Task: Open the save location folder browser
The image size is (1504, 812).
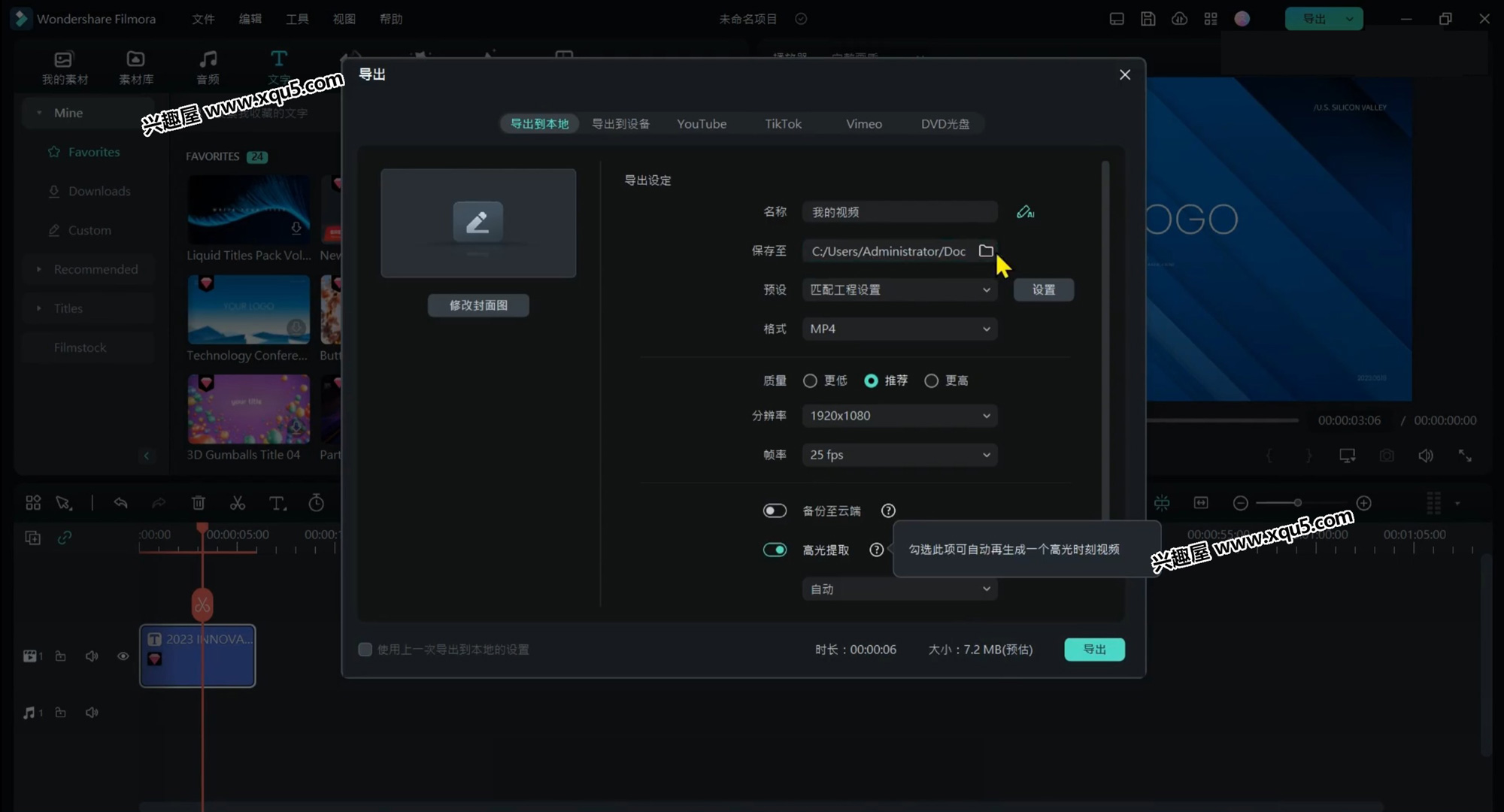Action: point(986,251)
